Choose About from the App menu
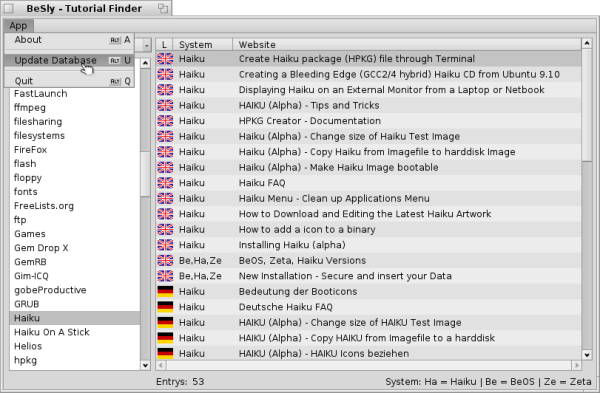600x393 pixels. (69, 40)
